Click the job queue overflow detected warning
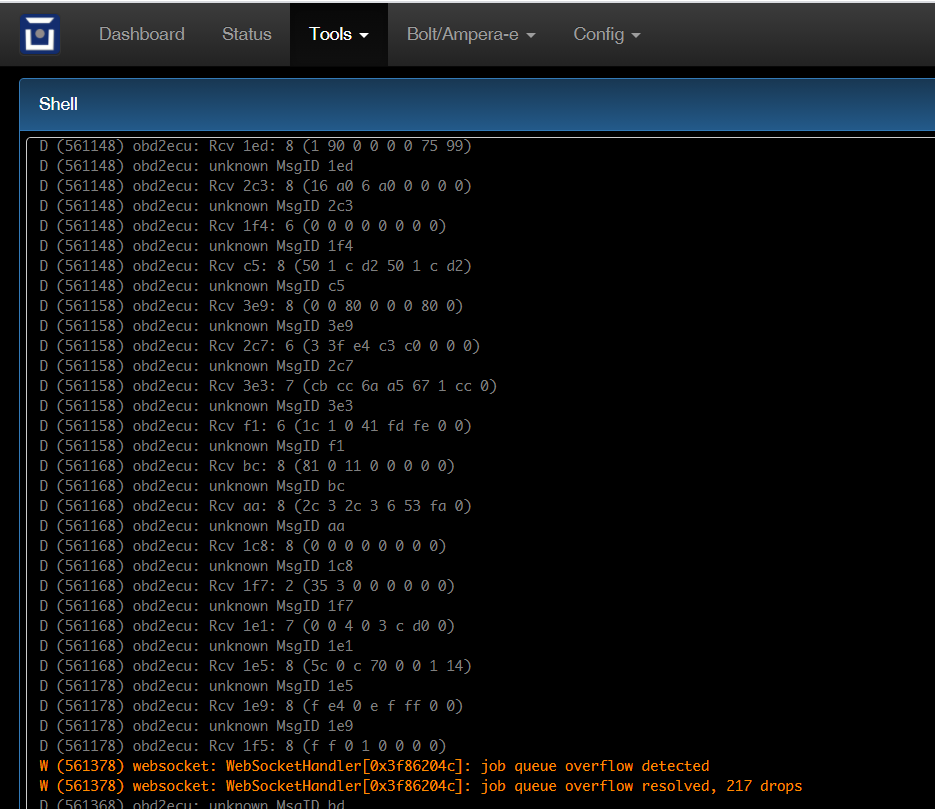Image resolution: width=935 pixels, height=809 pixels. pyautogui.click(x=374, y=766)
